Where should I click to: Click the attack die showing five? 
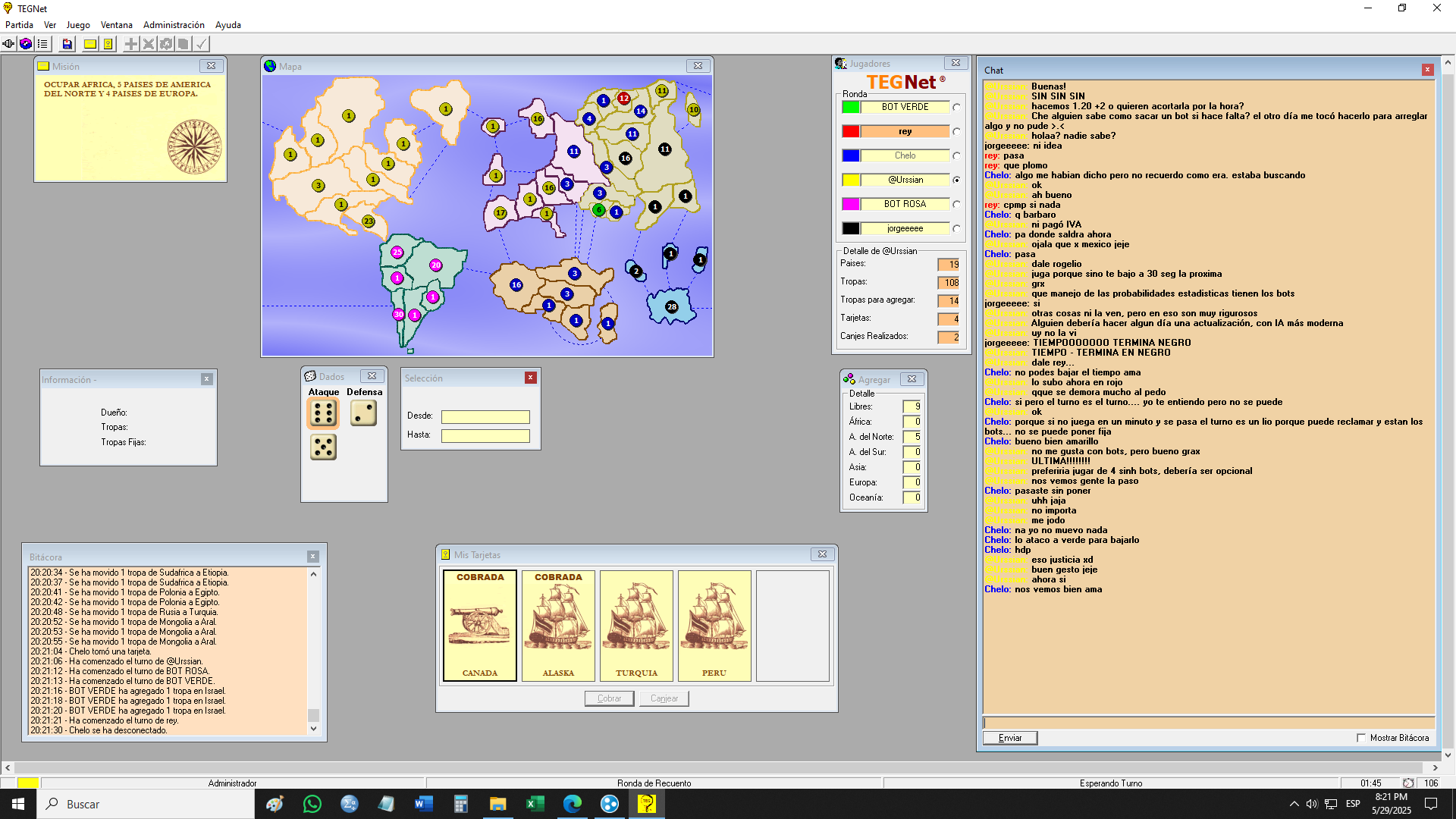[323, 447]
